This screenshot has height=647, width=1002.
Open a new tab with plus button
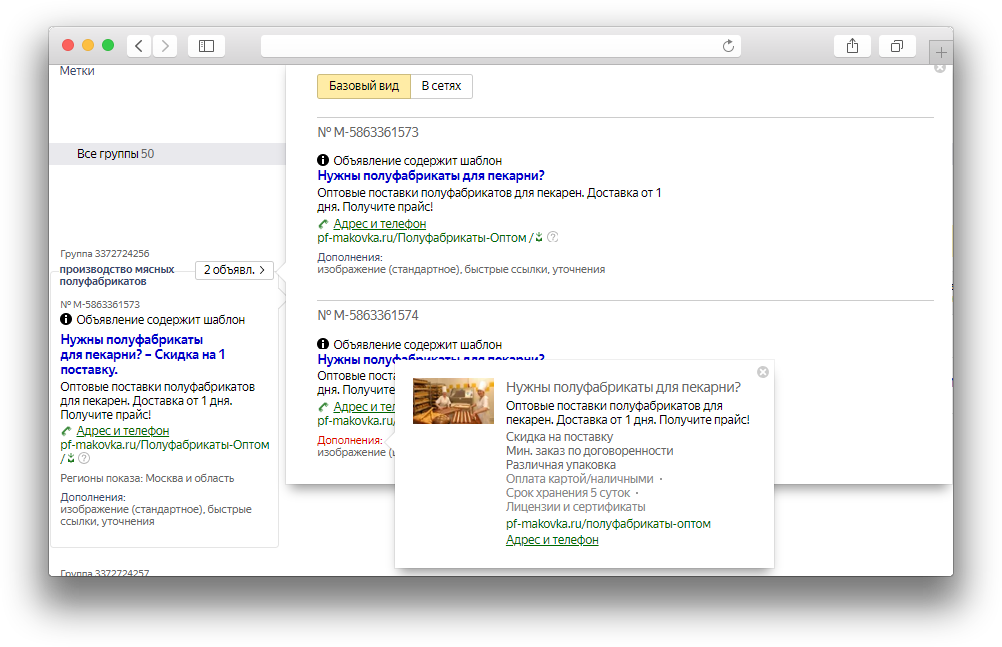tap(940, 52)
